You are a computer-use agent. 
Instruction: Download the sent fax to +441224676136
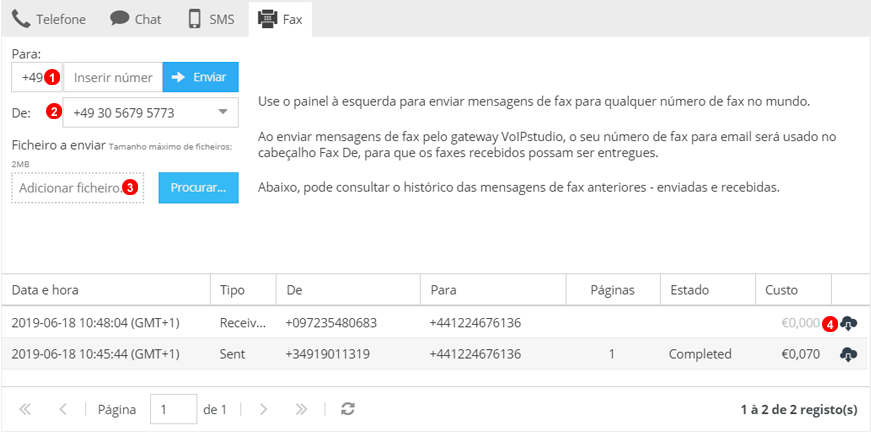[x=849, y=354]
